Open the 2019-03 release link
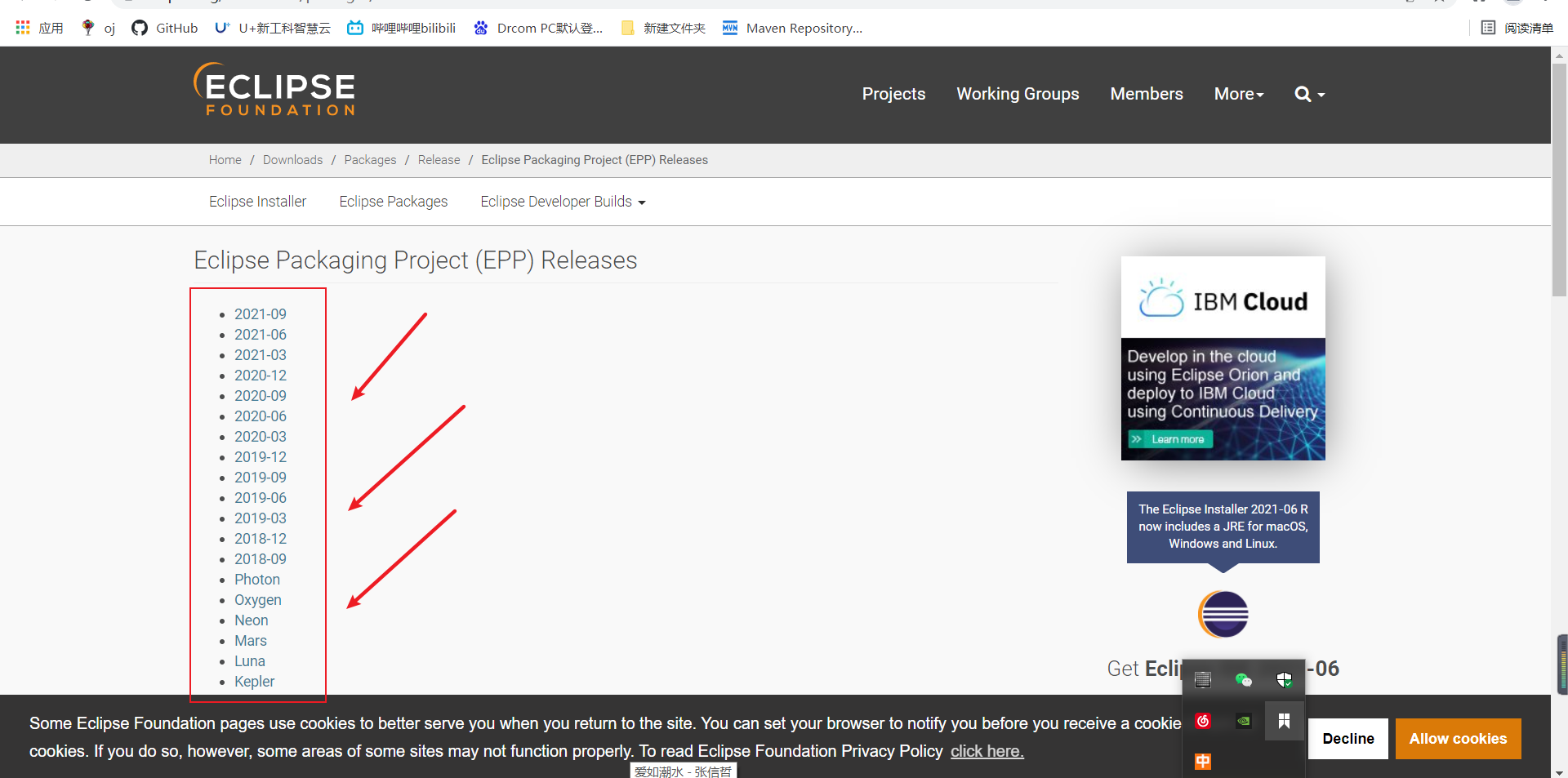 click(x=261, y=518)
